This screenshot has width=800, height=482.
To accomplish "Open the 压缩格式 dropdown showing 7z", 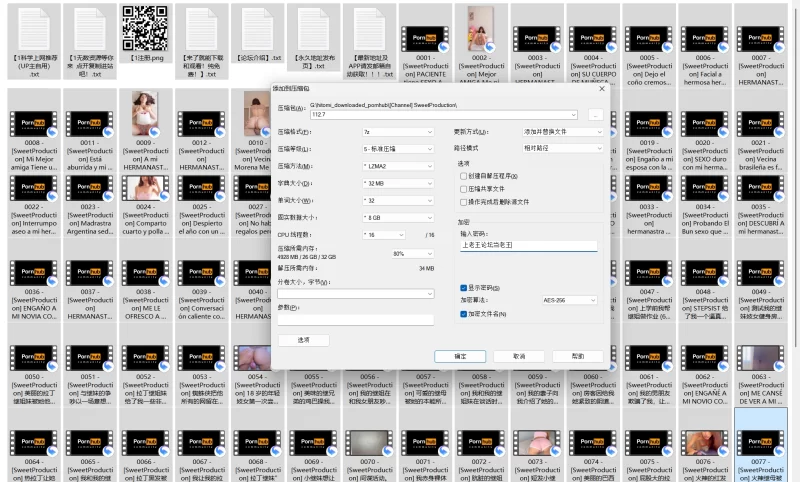I will click(398, 132).
